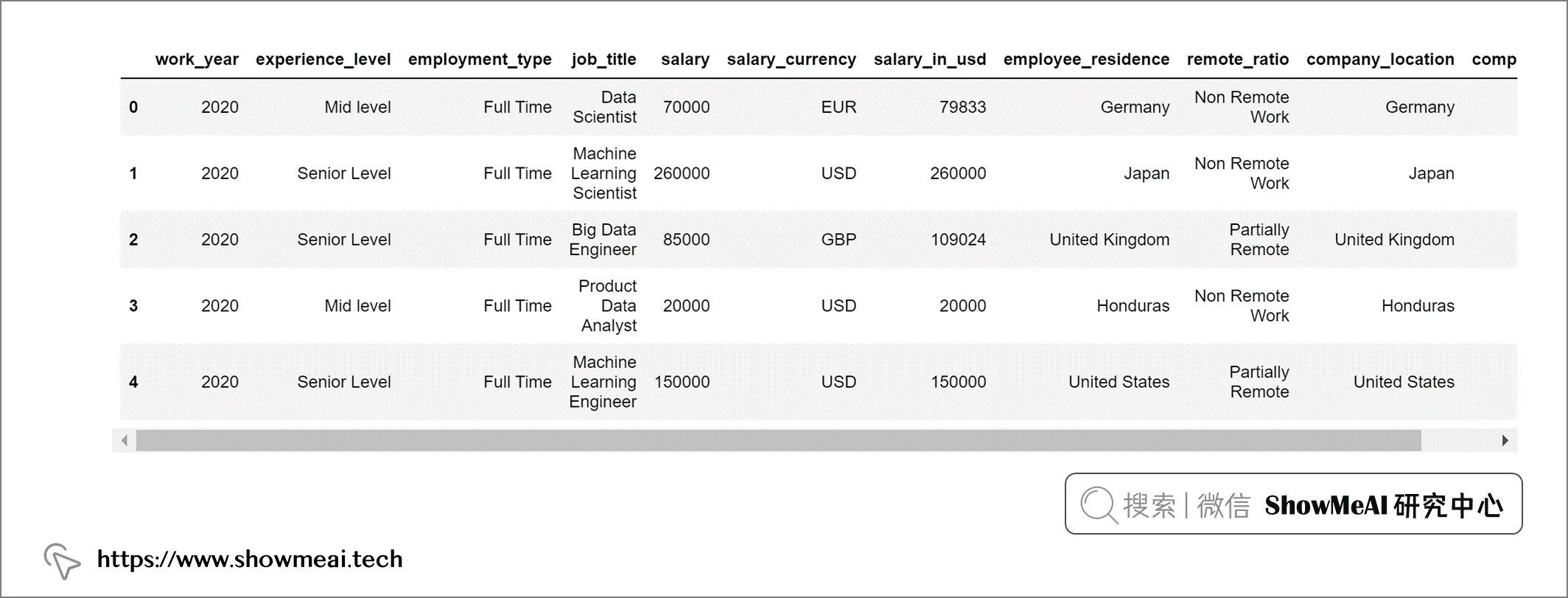This screenshot has width=1568, height=598.
Task: Select the job_title column header
Action: pos(603,60)
